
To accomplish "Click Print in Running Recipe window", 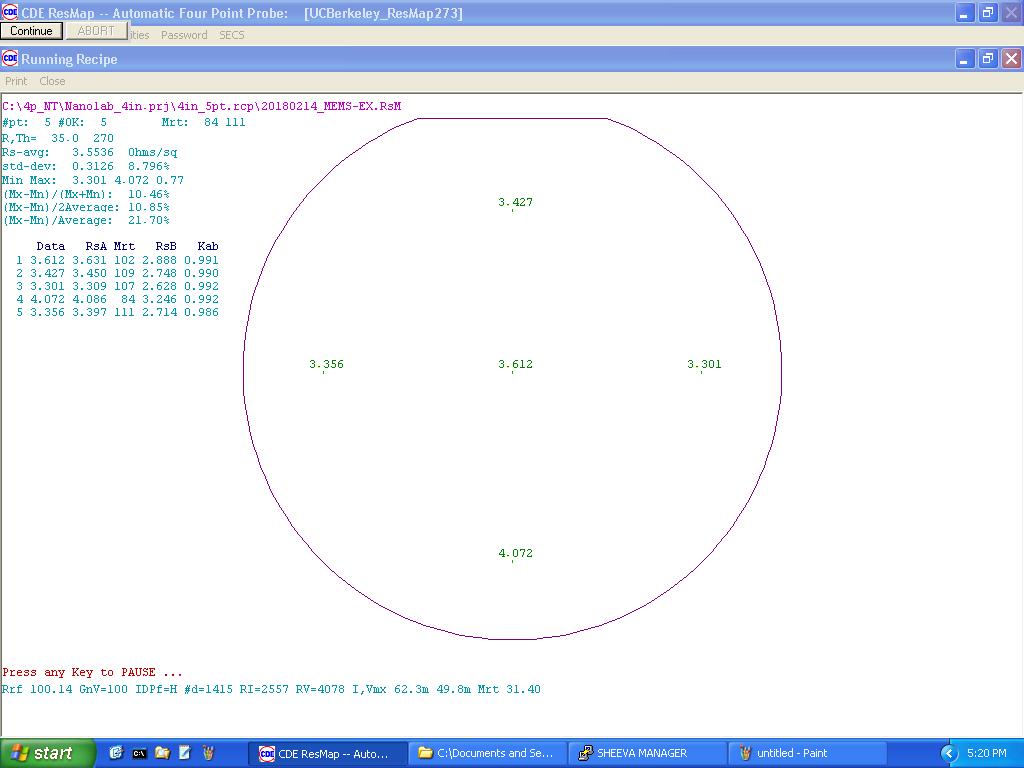I will (16, 81).
